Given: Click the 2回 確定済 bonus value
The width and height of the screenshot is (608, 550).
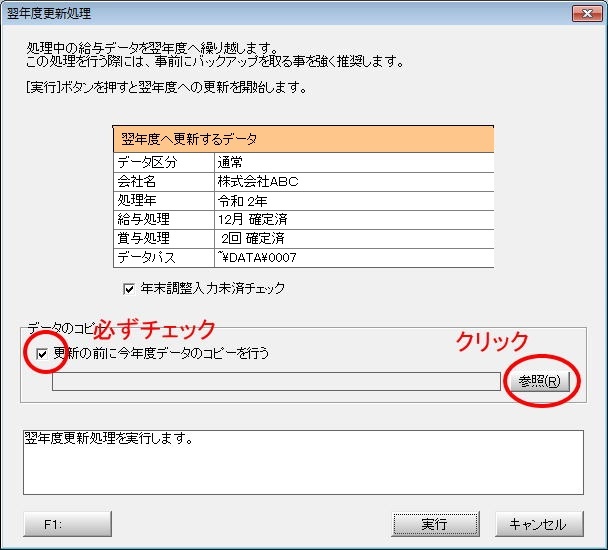Looking at the screenshot, I should pyautogui.click(x=354, y=239).
